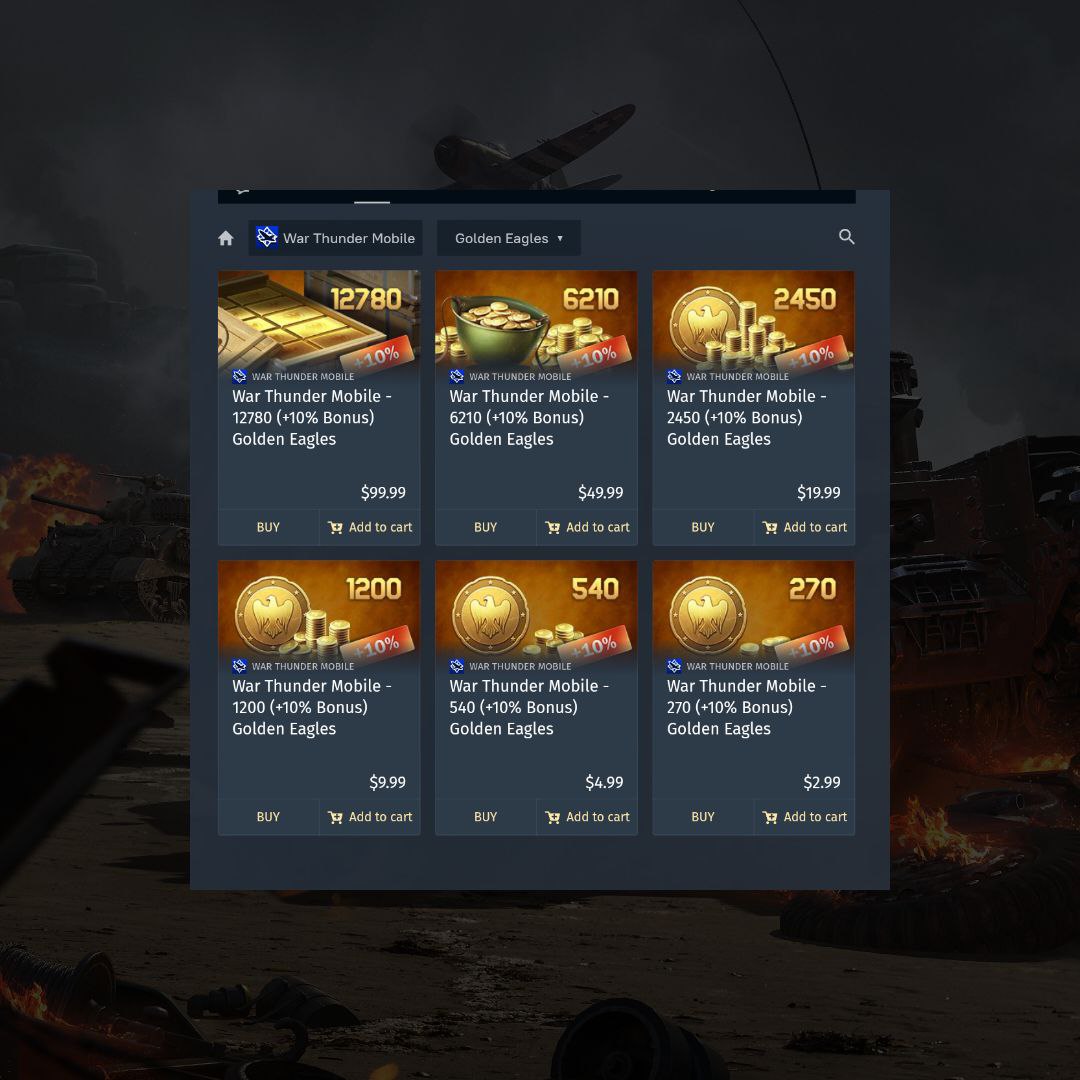The width and height of the screenshot is (1080, 1080).
Task: Open the 540 (+10% Bonus) Golden Eagles title
Action: (x=529, y=707)
